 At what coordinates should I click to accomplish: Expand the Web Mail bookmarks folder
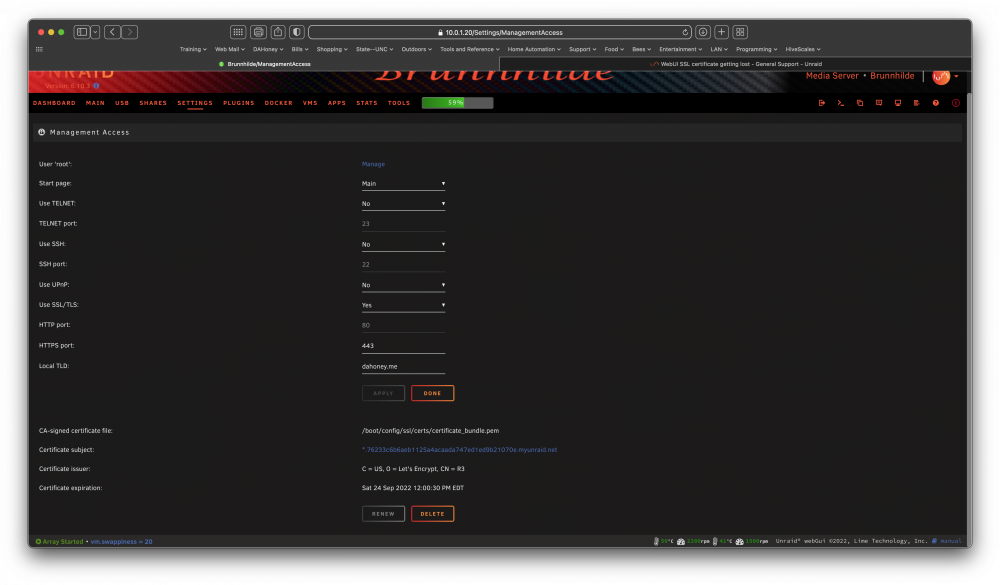tap(230, 49)
